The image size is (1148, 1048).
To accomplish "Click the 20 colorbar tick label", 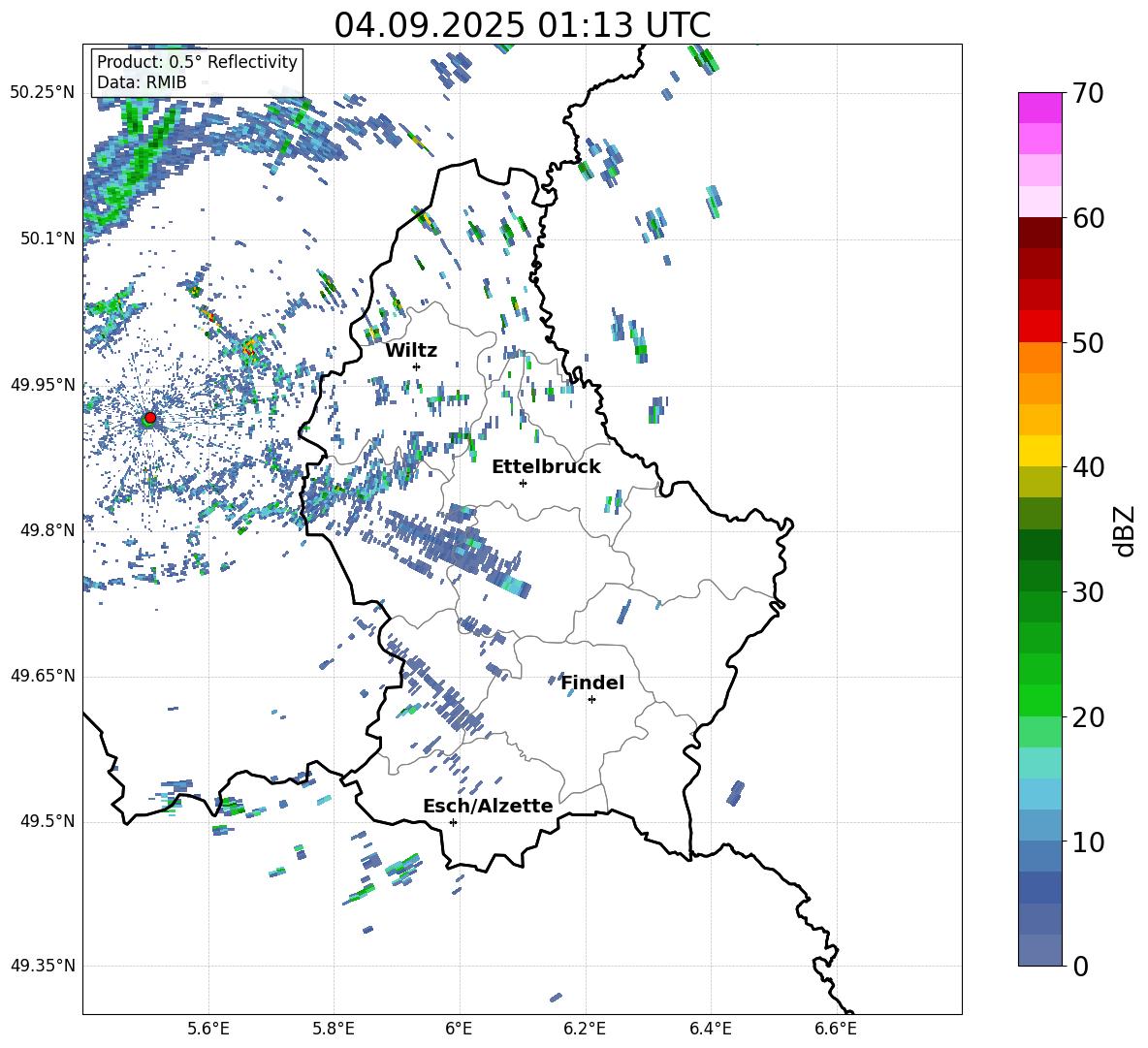I will click(x=1088, y=716).
